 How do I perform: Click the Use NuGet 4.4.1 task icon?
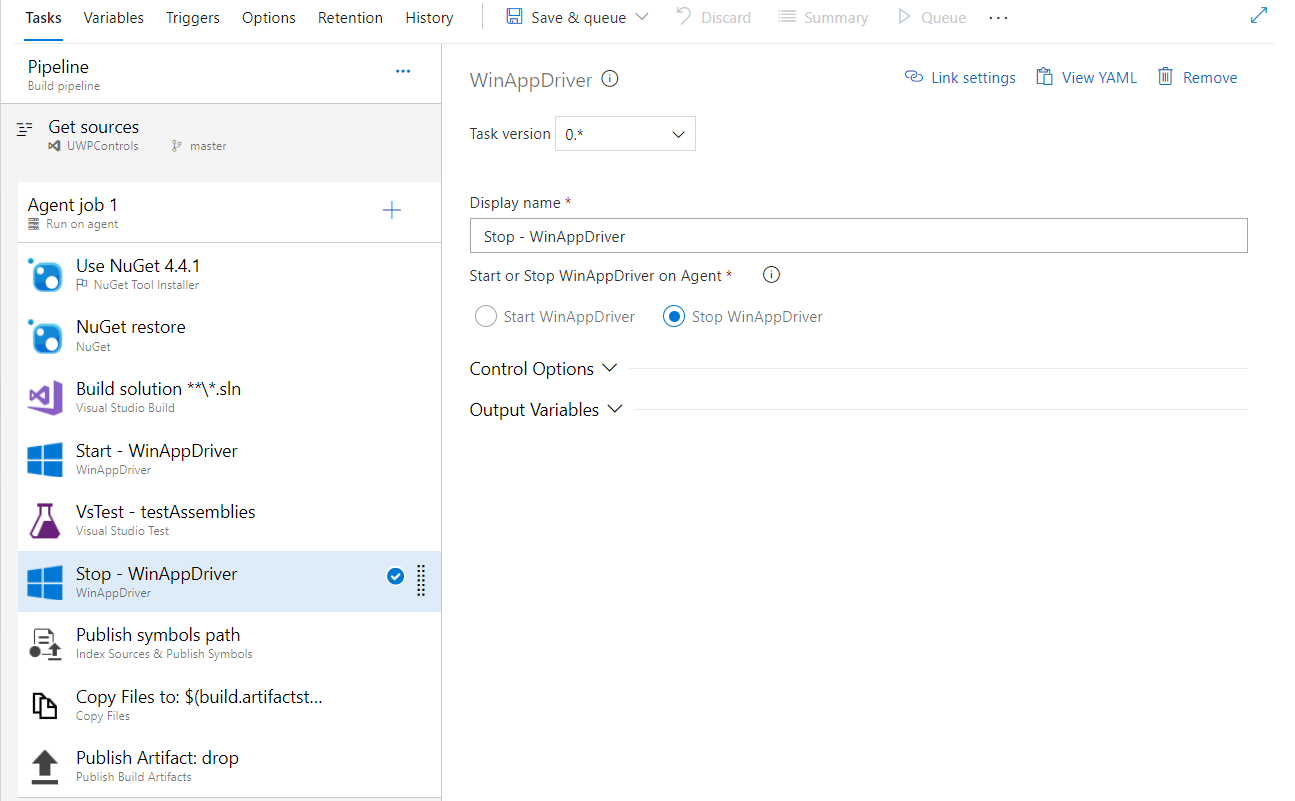[x=45, y=275]
